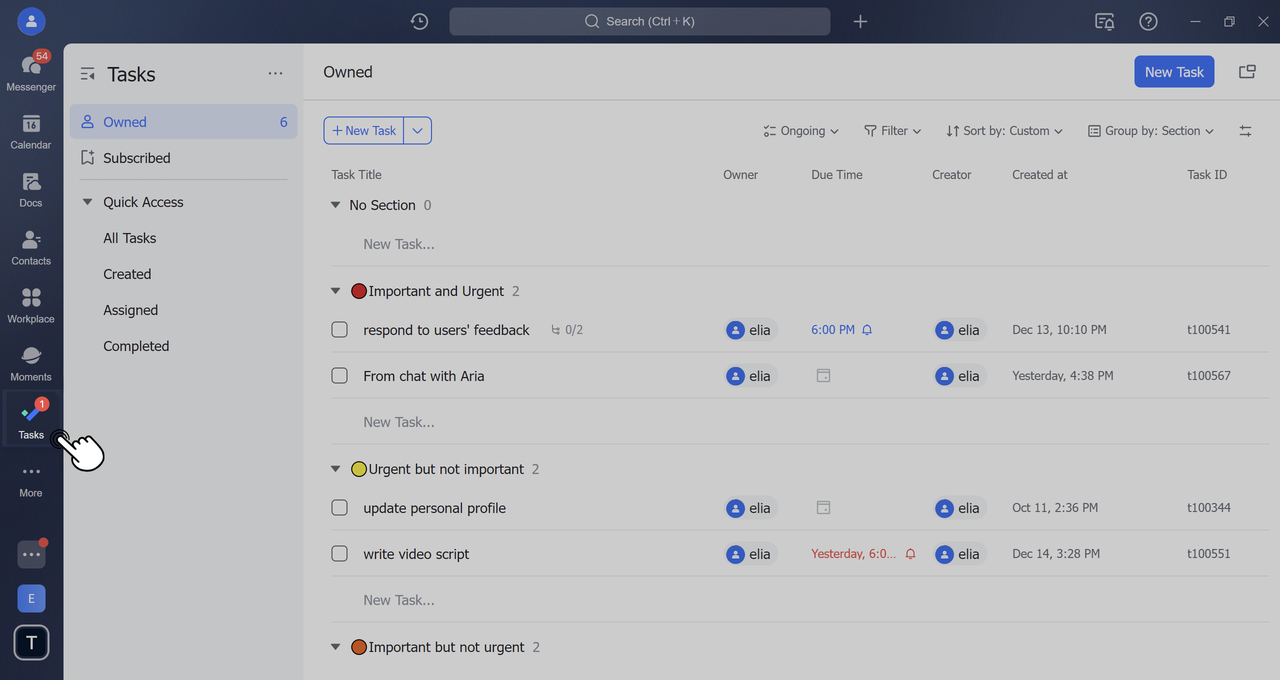This screenshot has width=1280, height=680.
Task: Collapse the Tasks side panel icon
Action: coord(88,74)
